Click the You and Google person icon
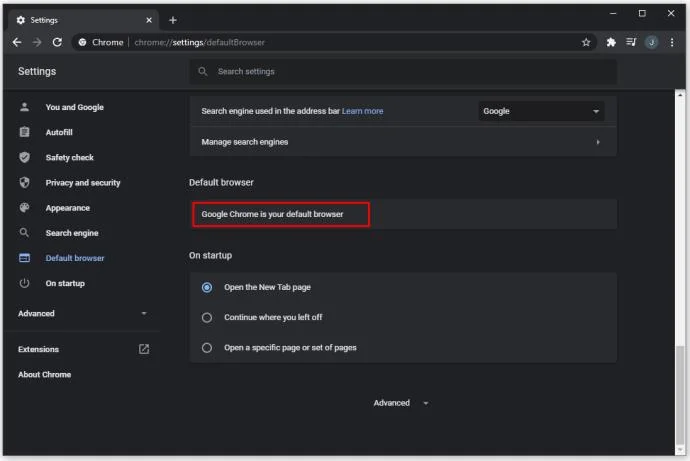Viewport: 690px width, 461px height. click(25, 107)
